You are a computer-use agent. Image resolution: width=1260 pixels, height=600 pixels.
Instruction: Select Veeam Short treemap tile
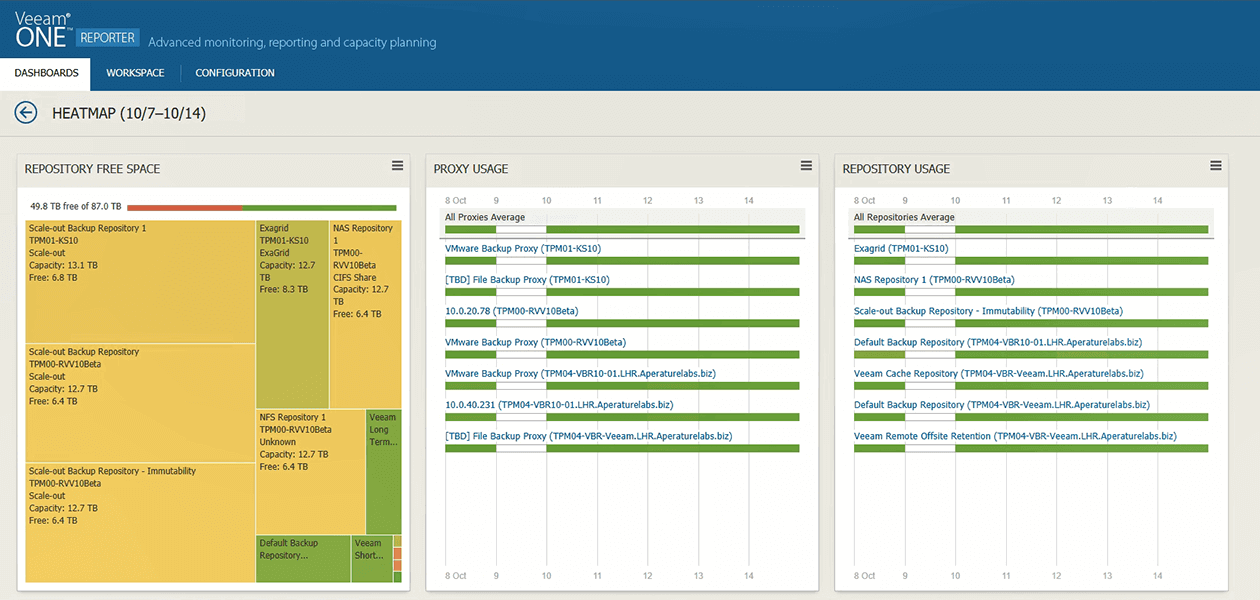(371, 559)
